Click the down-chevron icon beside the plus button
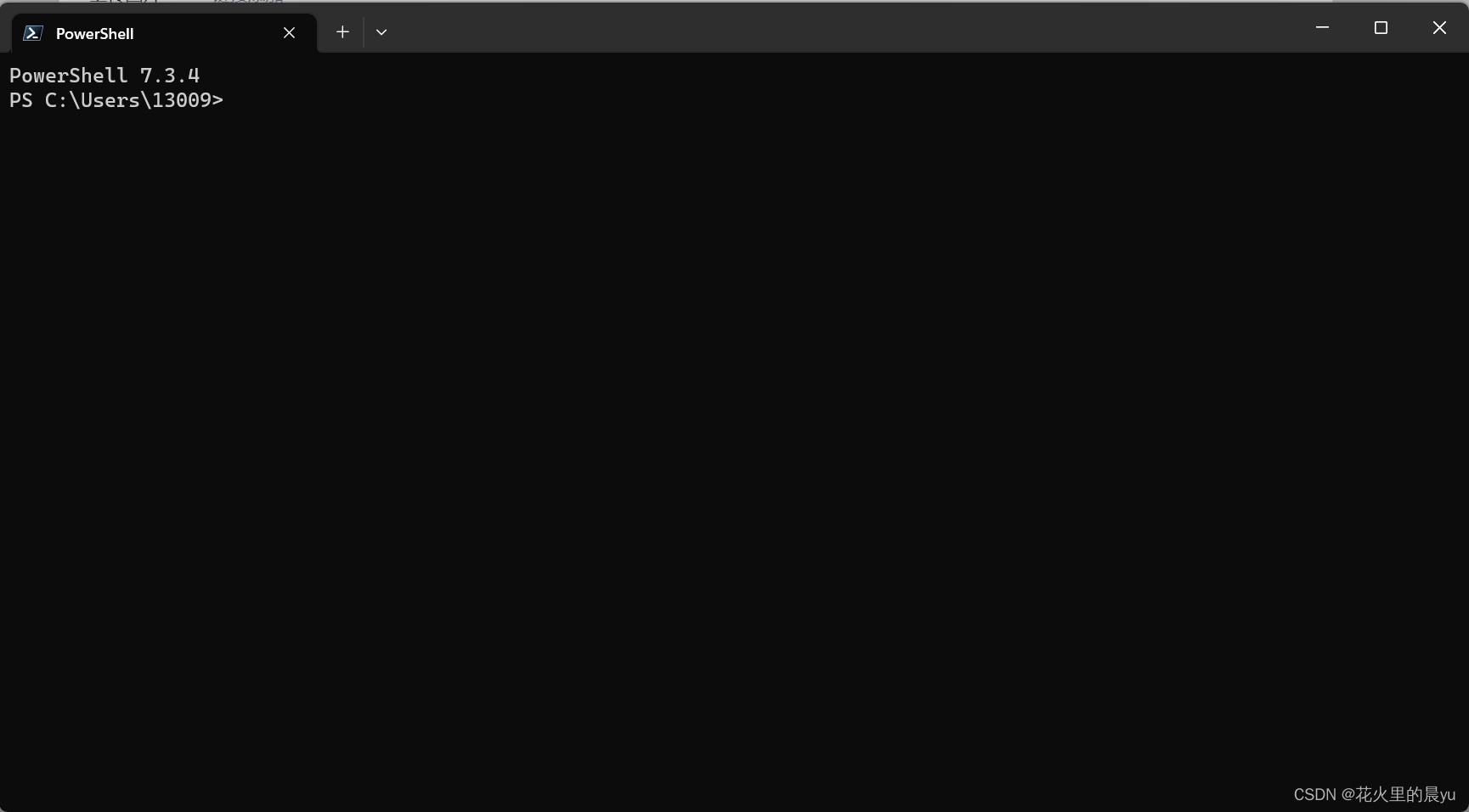 pyautogui.click(x=381, y=32)
